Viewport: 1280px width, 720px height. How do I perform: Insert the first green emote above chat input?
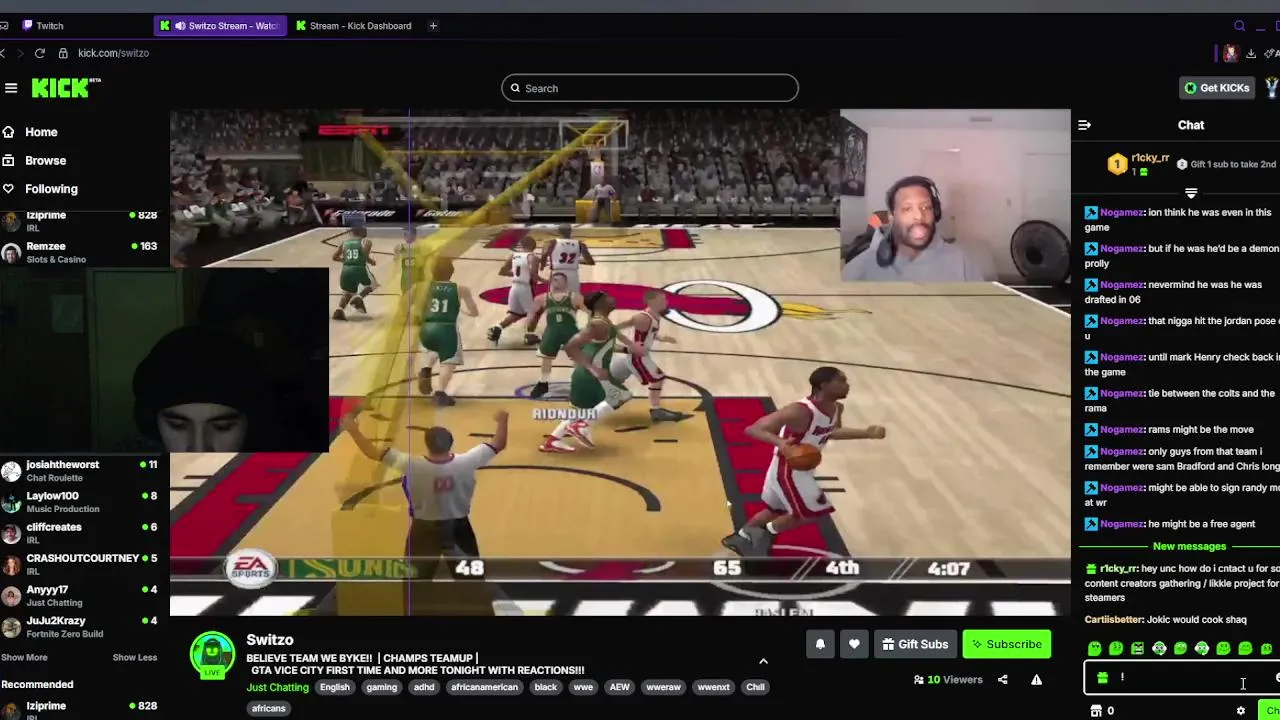point(1094,649)
